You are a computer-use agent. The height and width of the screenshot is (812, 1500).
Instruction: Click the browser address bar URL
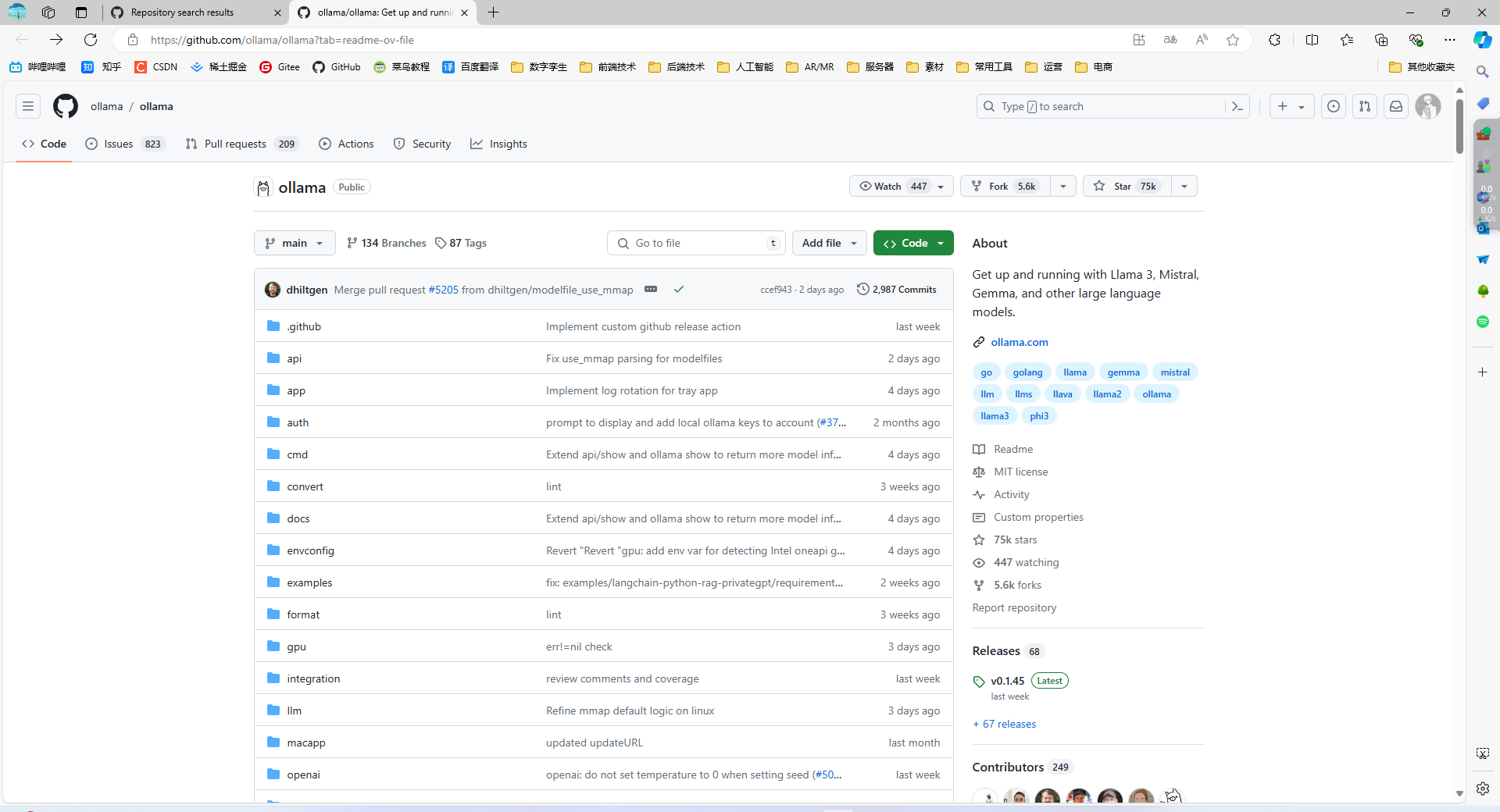coord(282,40)
